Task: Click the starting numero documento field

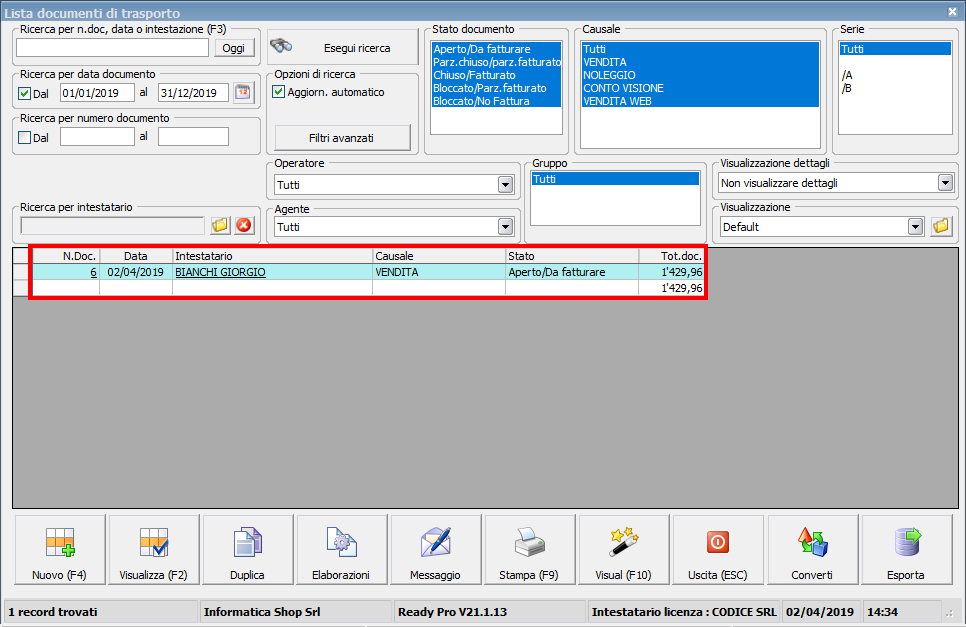Action: tap(97, 137)
